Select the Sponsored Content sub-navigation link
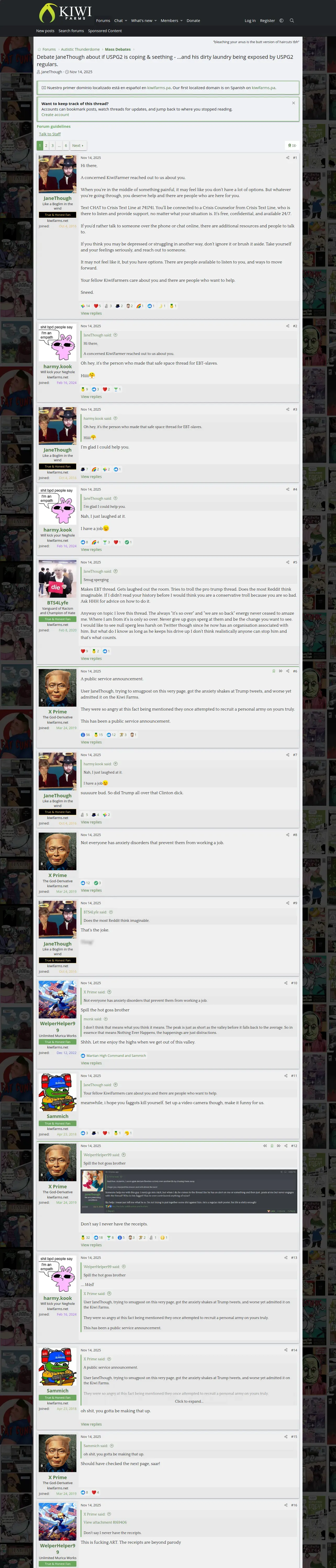336x1568 pixels. pos(105,31)
